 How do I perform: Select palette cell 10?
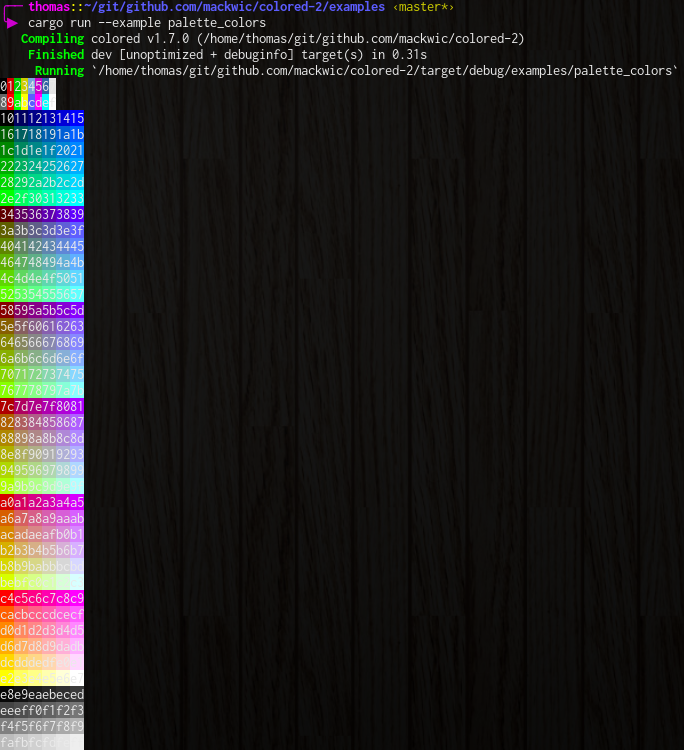pyautogui.click(x=7, y=118)
